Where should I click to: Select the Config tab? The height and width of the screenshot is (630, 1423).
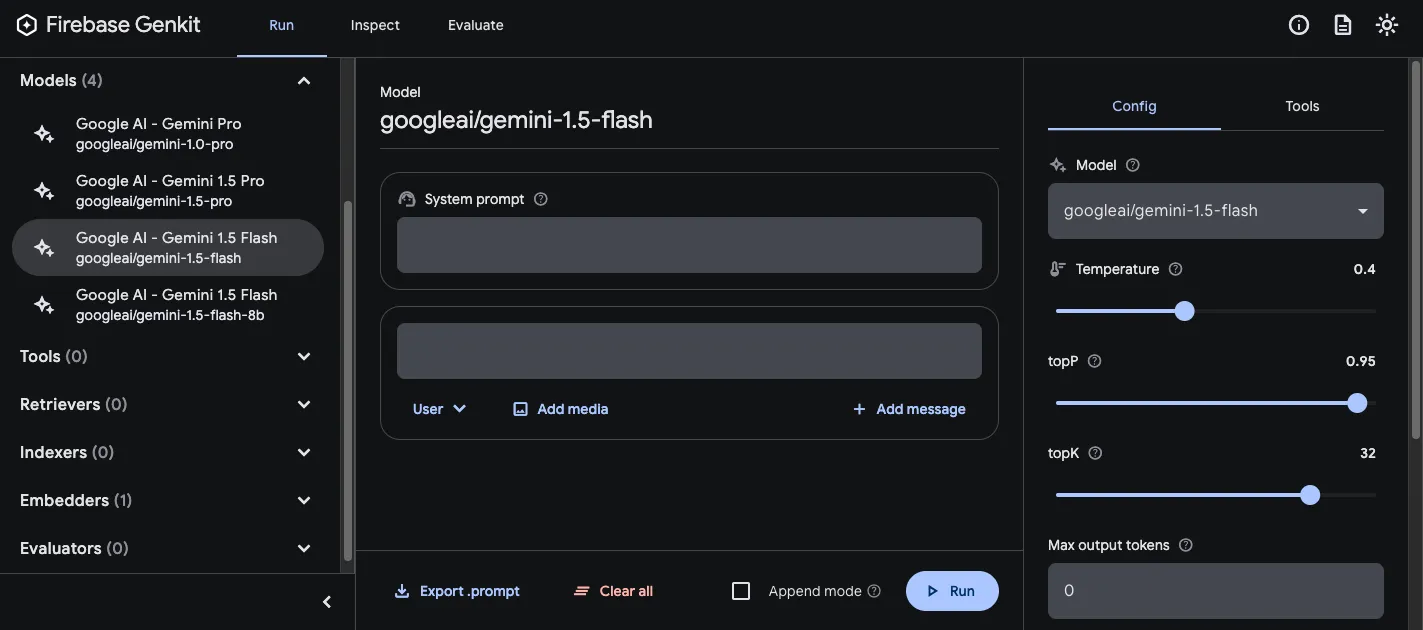pyautogui.click(x=1134, y=106)
